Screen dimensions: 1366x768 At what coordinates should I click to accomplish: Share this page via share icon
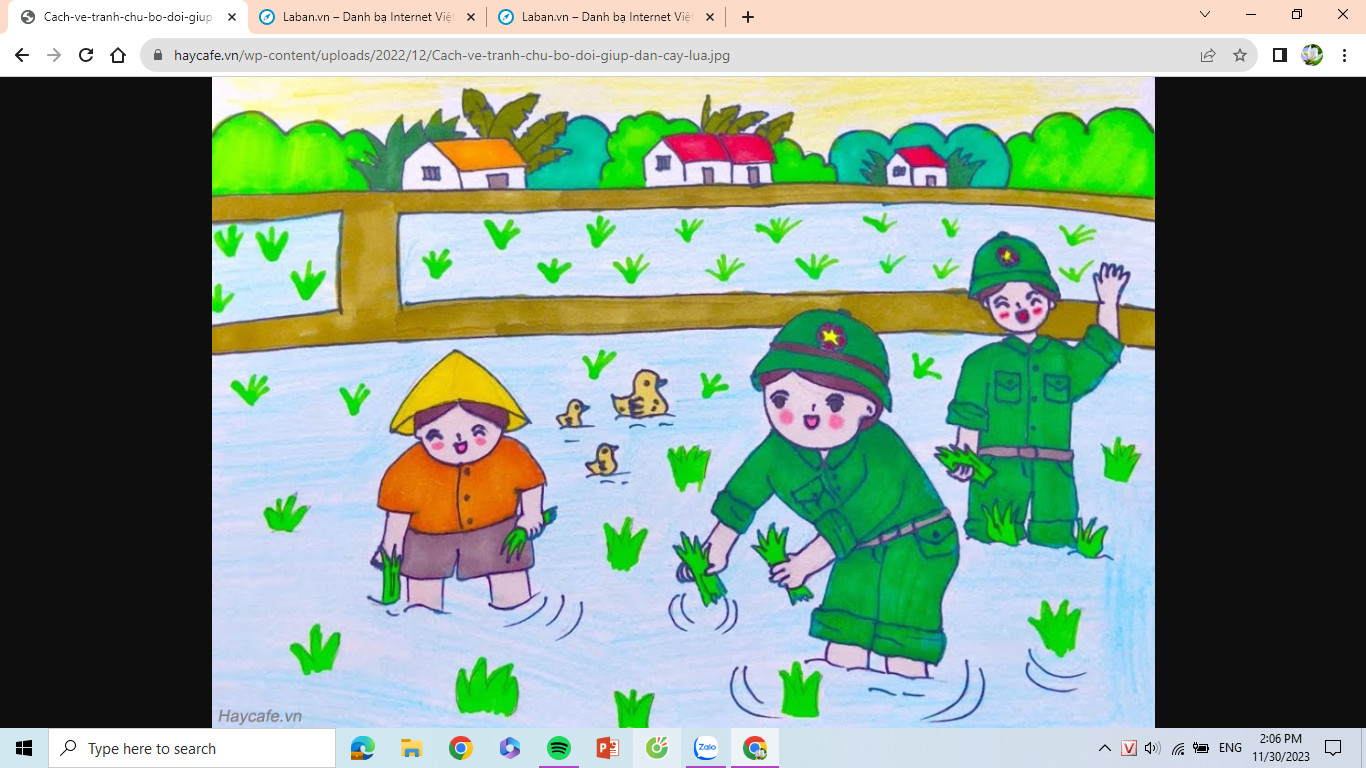(1208, 55)
